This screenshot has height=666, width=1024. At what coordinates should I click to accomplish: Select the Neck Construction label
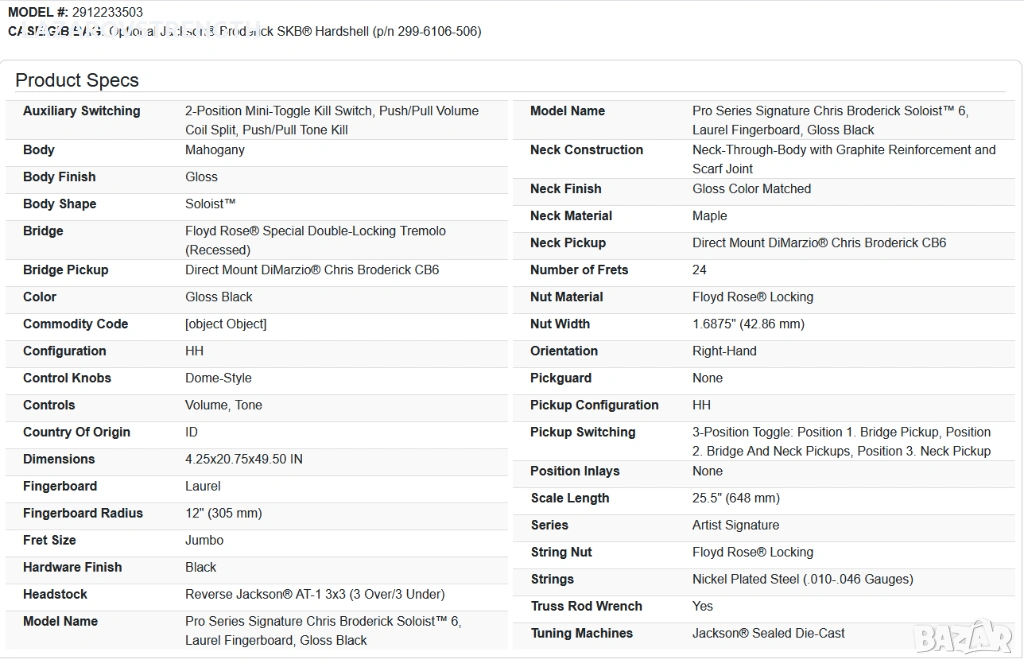pos(587,150)
